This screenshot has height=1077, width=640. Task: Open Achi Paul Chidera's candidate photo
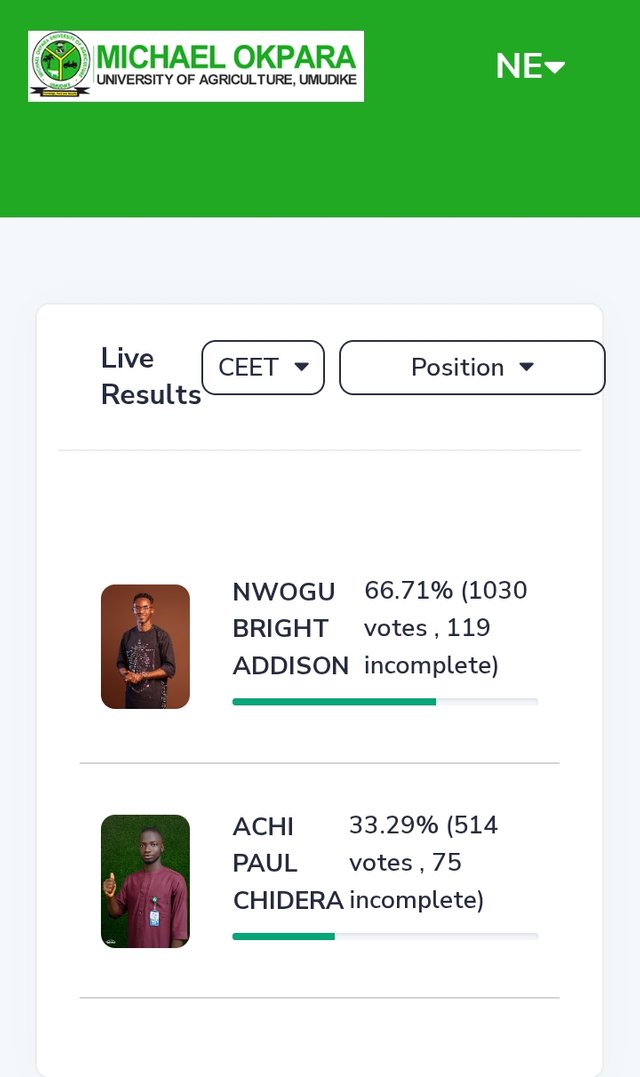tap(146, 881)
